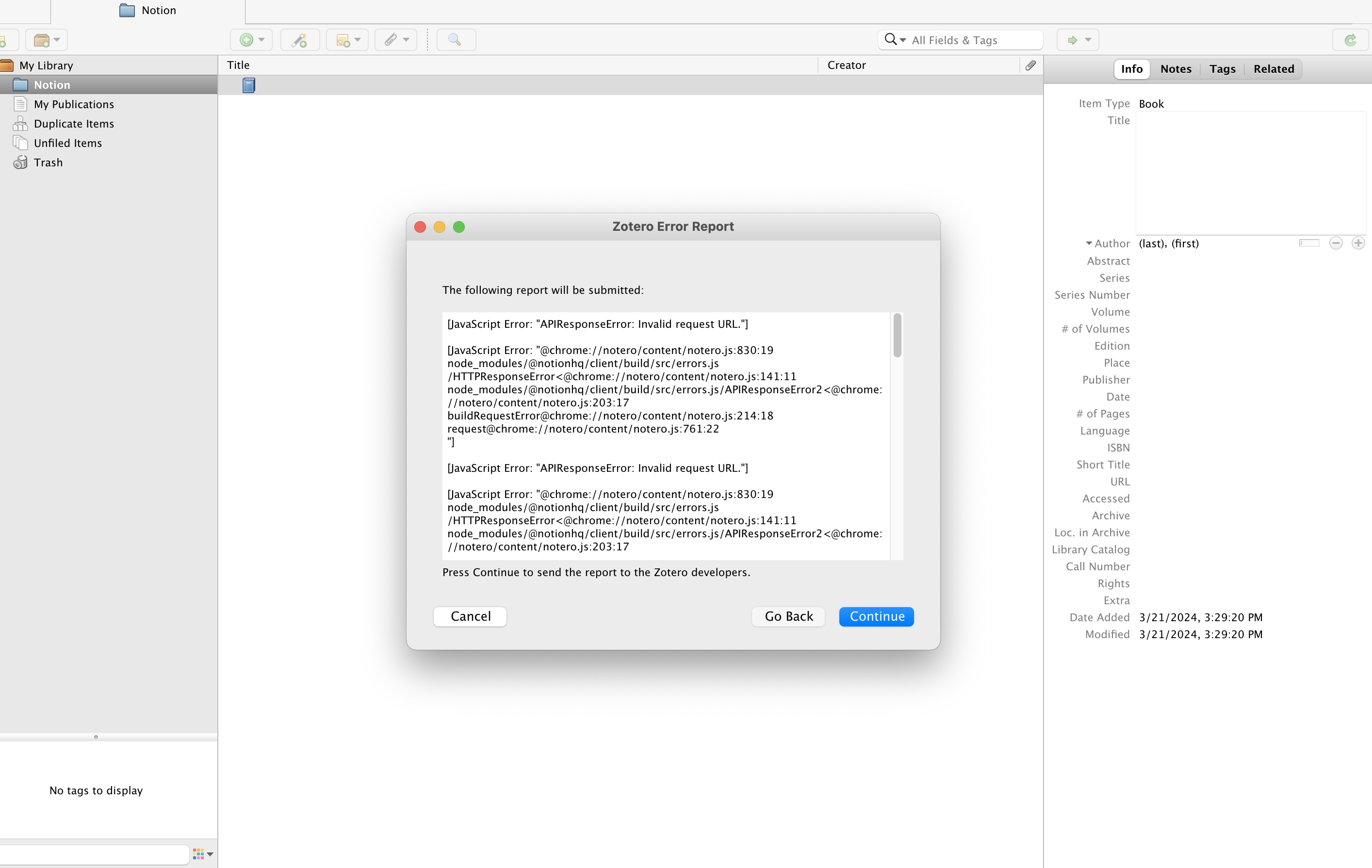Remove author with the minus button
1372x868 pixels.
click(x=1336, y=243)
